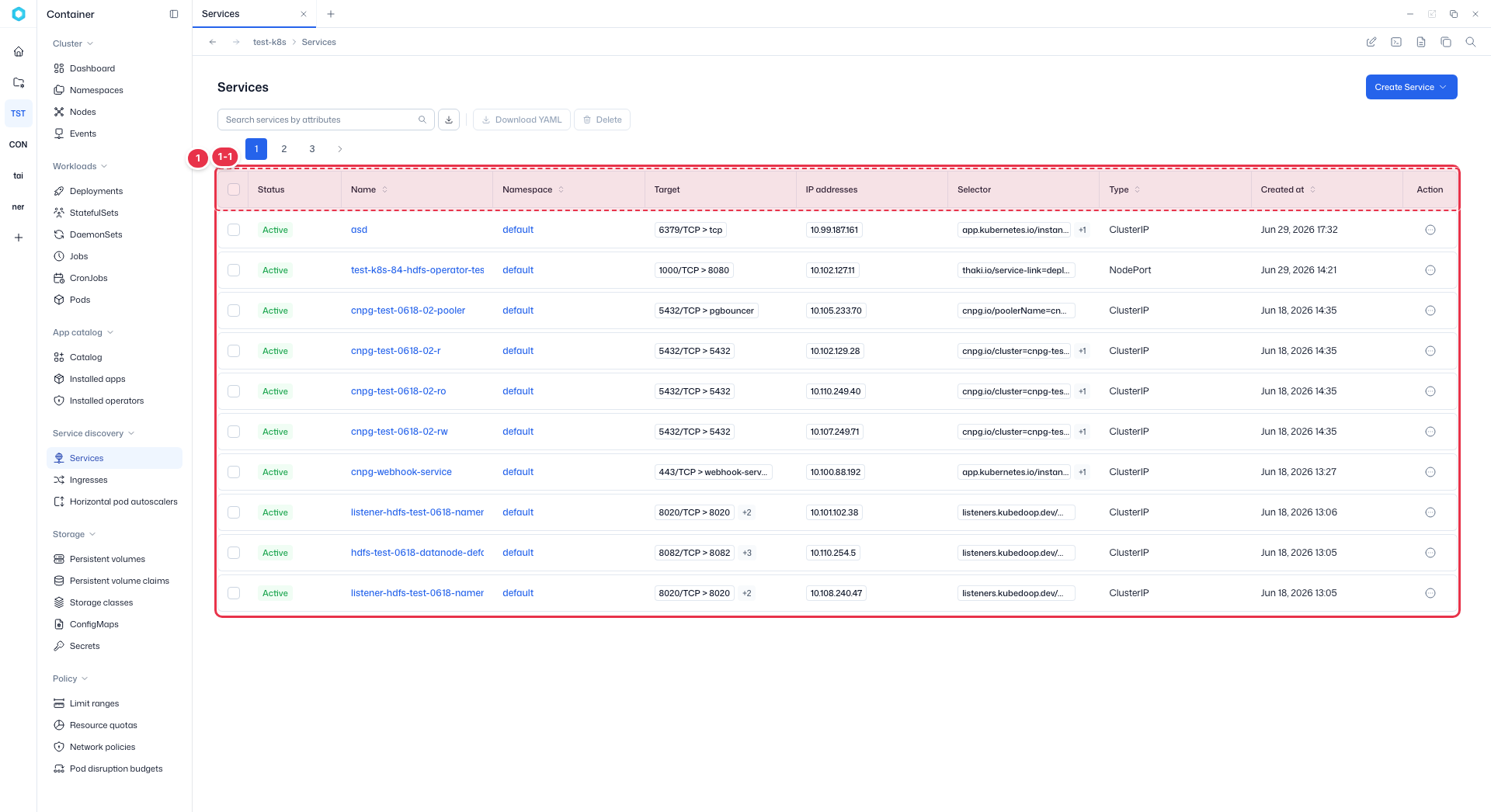
Task: Toggle the select-all checkbox in table header
Action: [234, 189]
